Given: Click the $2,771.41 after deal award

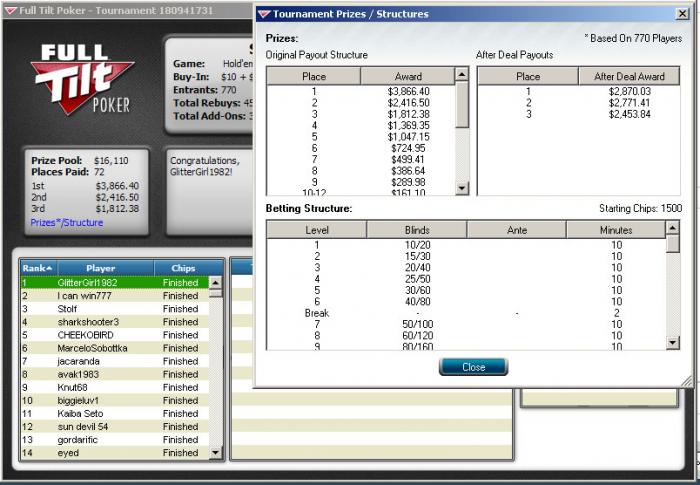Looking at the screenshot, I should (629, 103).
